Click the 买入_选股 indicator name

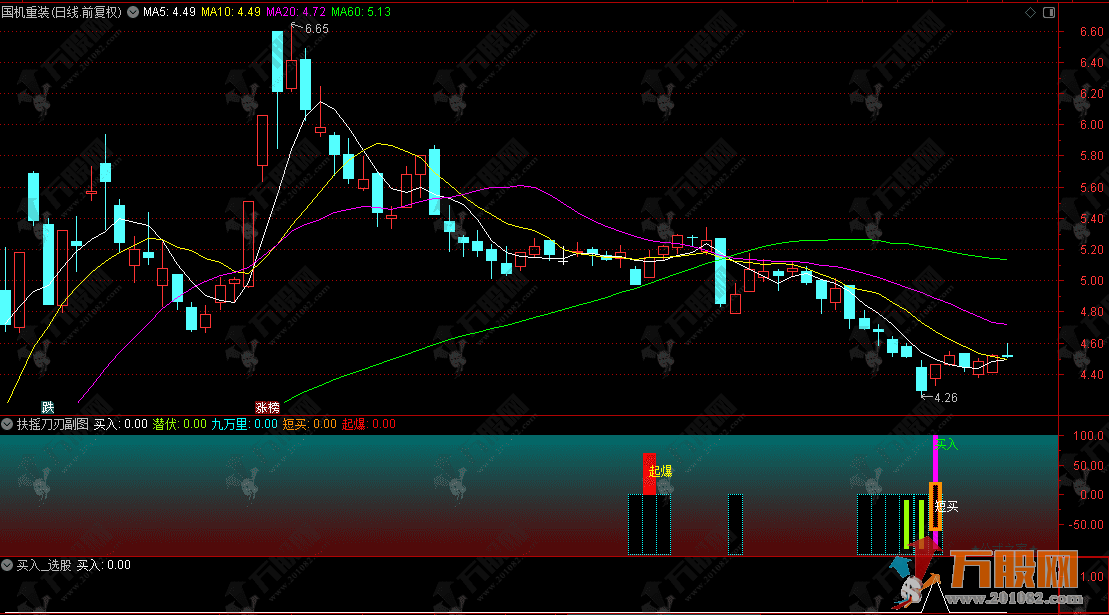click(x=44, y=565)
